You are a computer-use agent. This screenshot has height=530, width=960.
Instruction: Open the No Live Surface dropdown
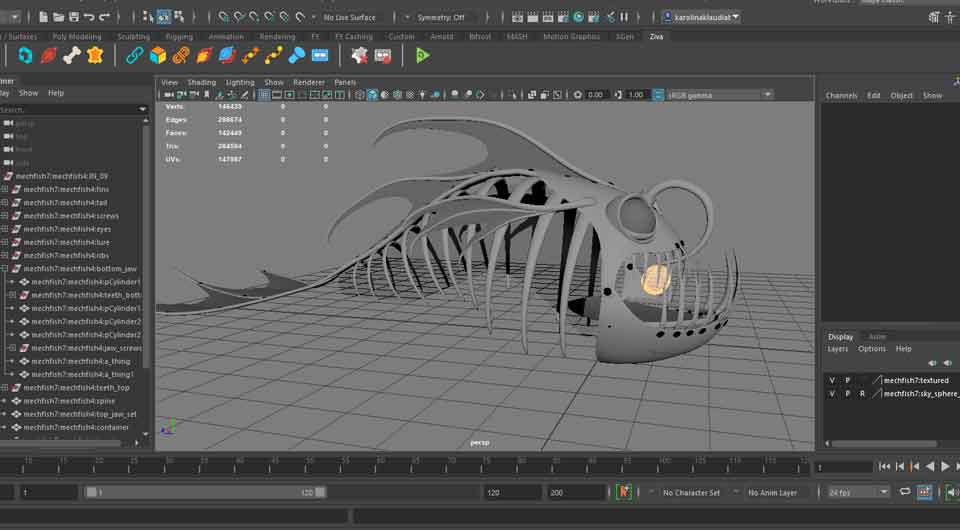tap(350, 17)
